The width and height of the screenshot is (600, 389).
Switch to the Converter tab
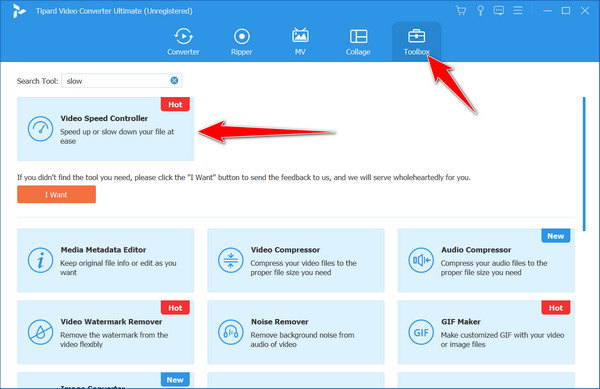pyautogui.click(x=183, y=42)
